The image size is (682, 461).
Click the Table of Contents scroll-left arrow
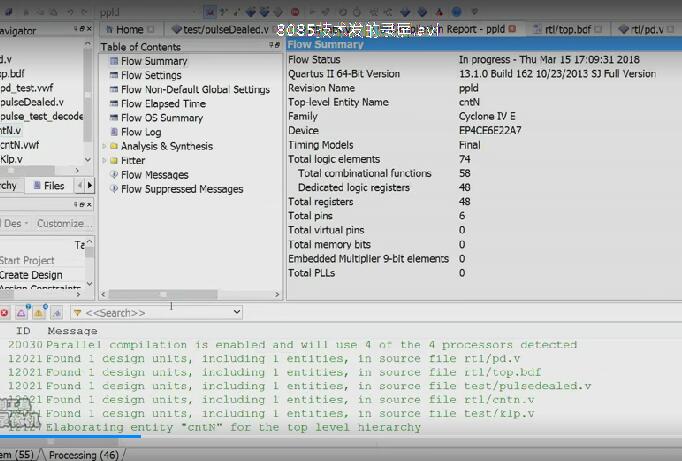(104, 294)
